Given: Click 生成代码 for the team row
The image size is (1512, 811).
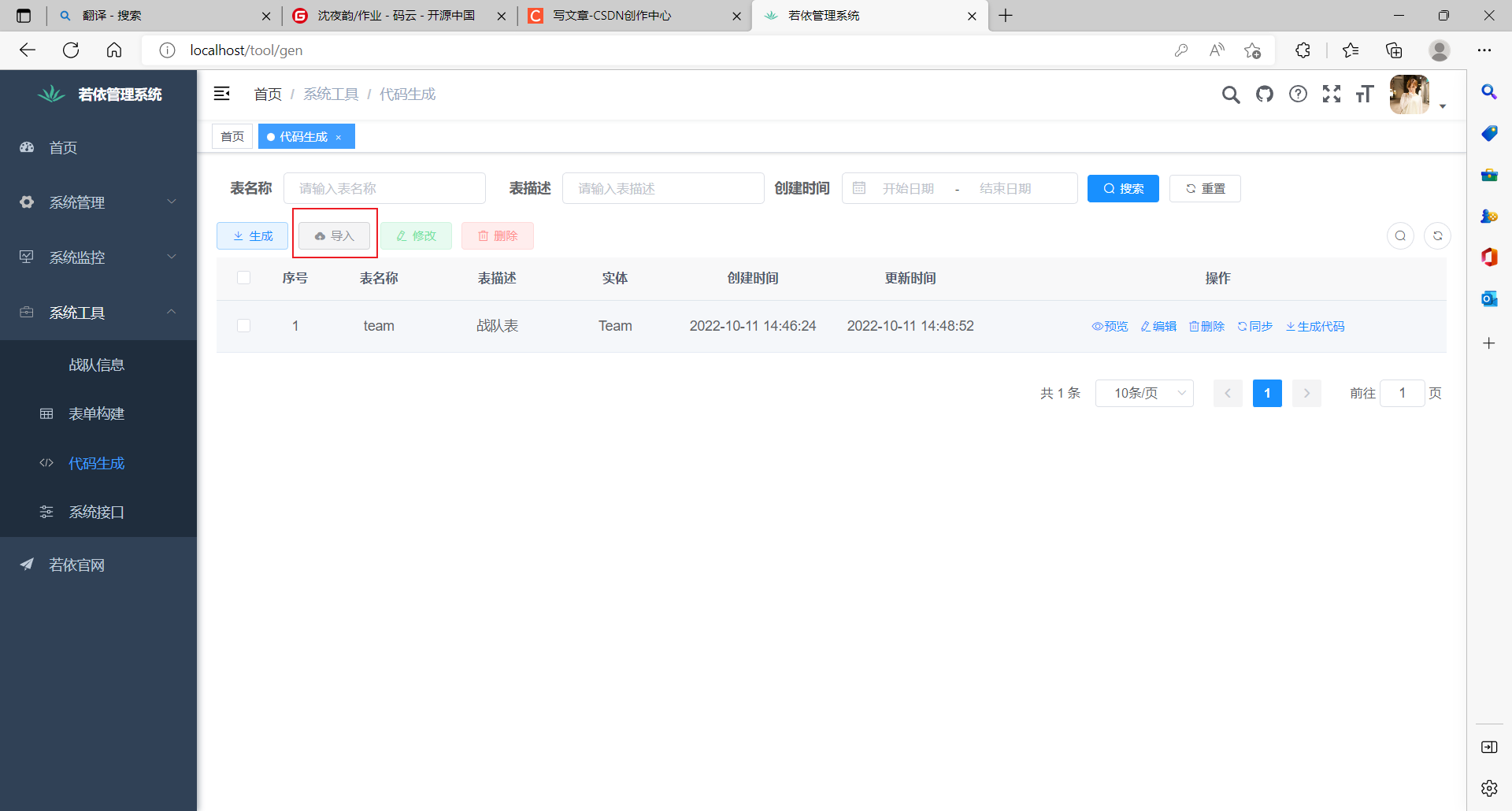Looking at the screenshot, I should (1315, 326).
